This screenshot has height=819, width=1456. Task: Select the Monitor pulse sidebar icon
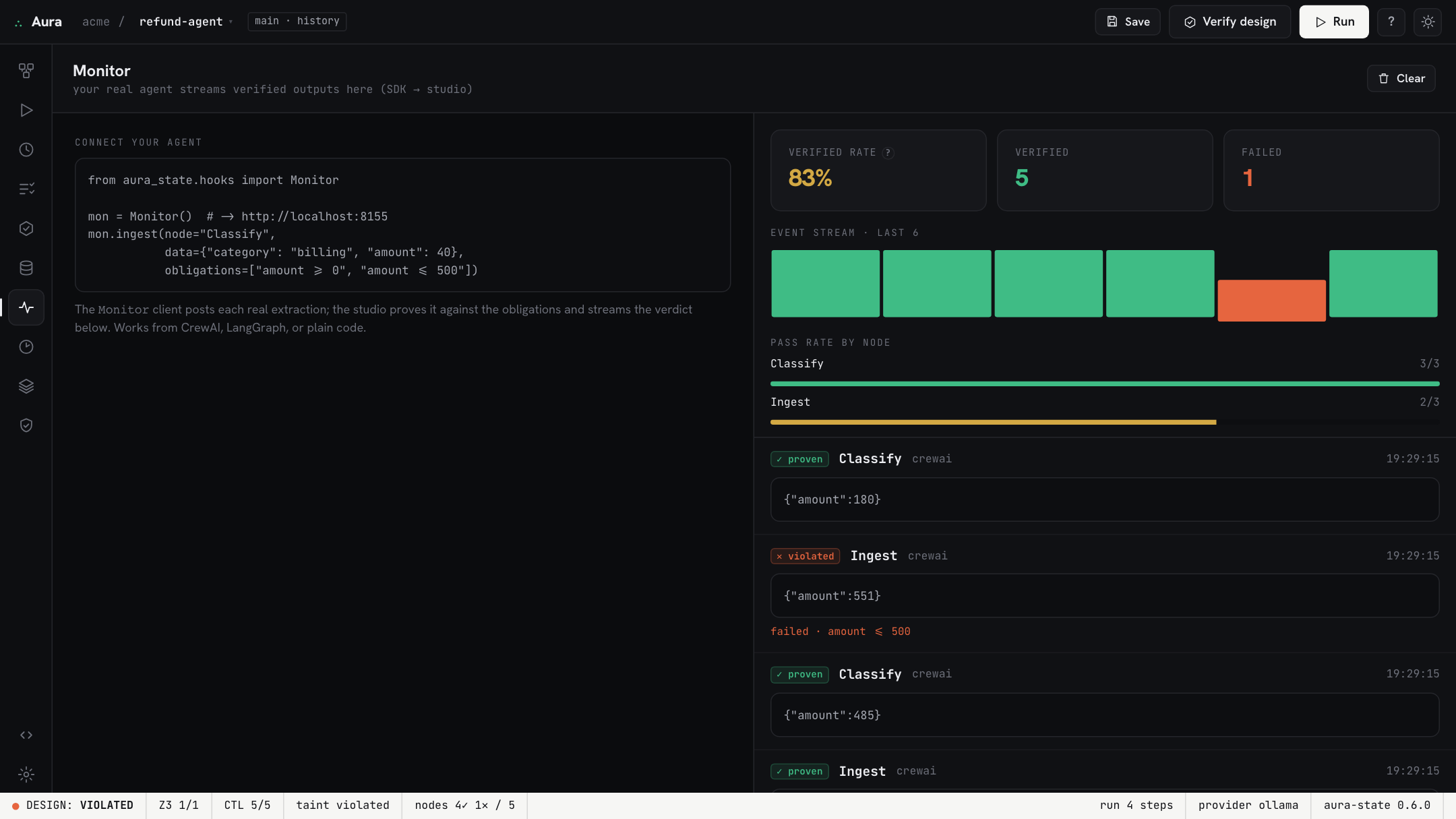click(26, 307)
